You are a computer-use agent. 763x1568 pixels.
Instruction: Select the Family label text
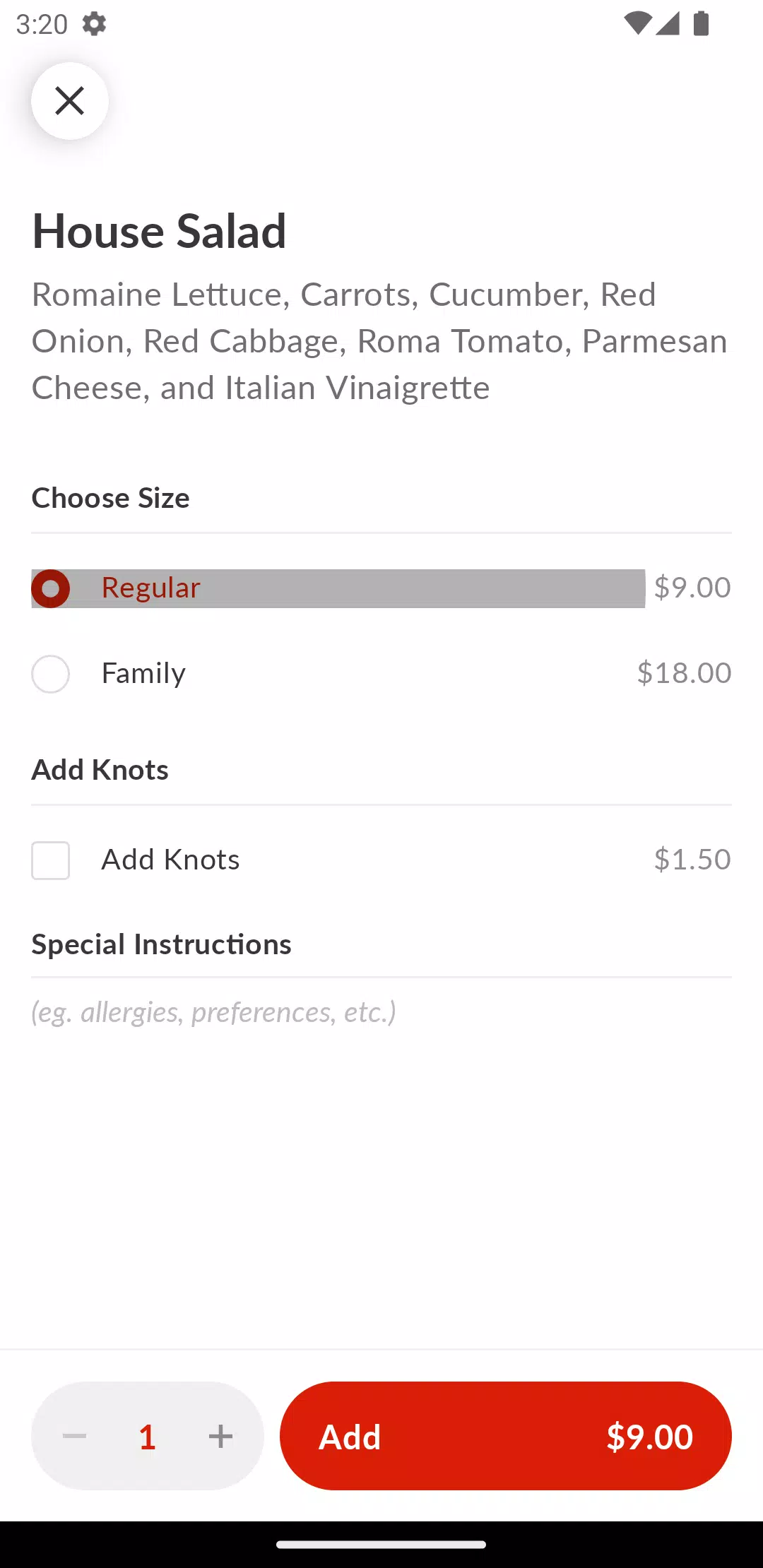point(143,673)
